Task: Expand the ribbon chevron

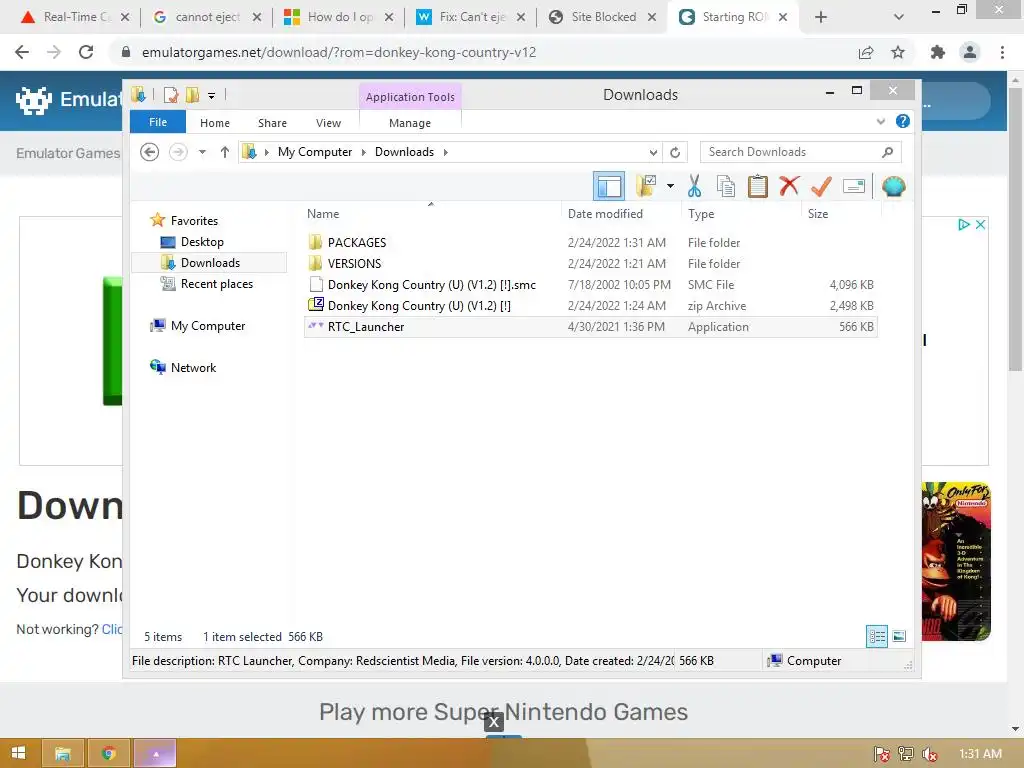Action: (x=880, y=121)
